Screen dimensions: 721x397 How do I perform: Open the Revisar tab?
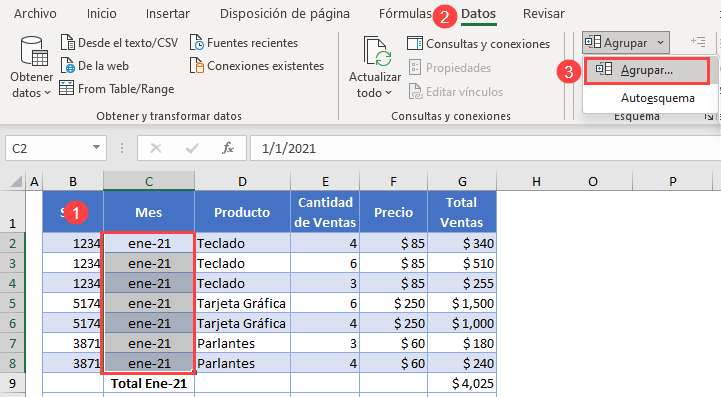point(544,14)
